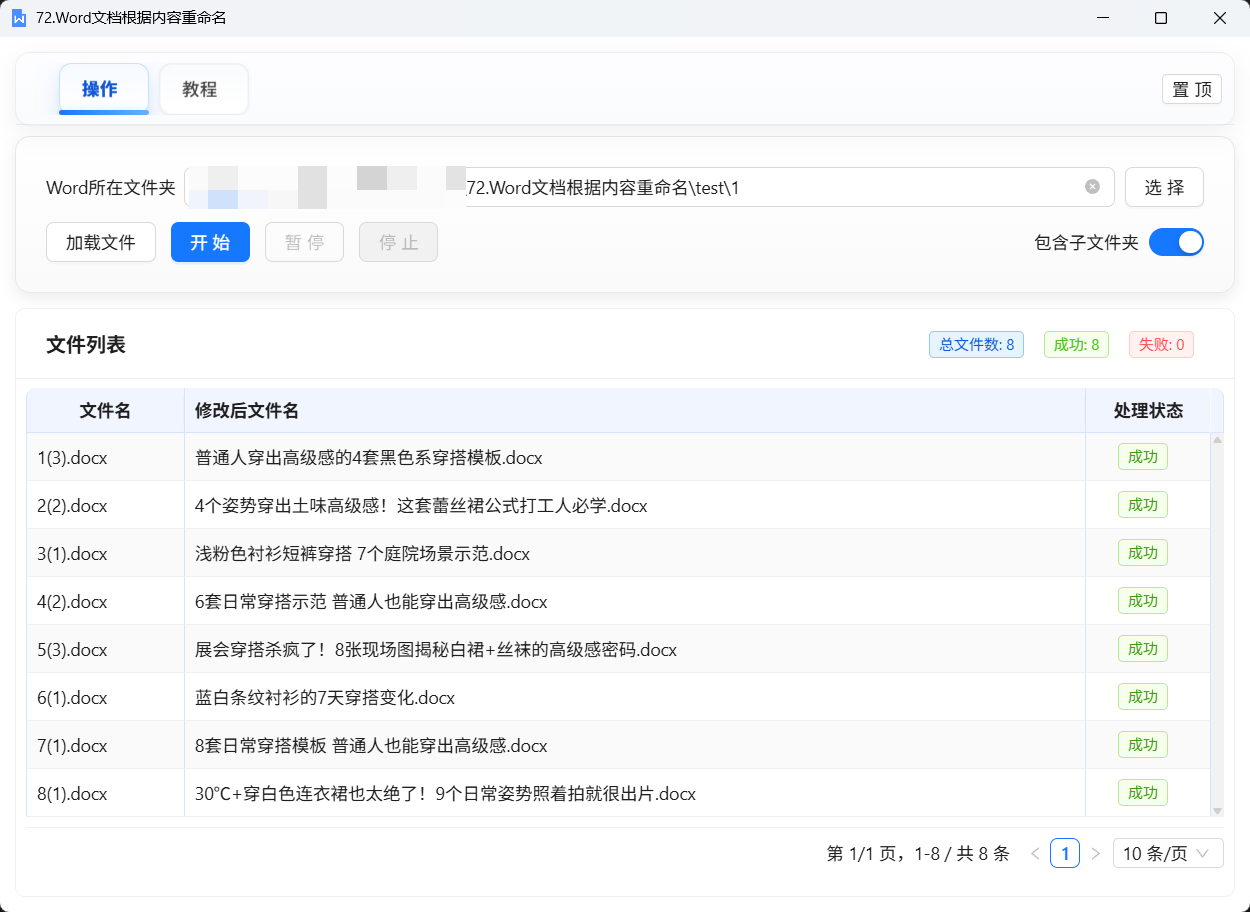Click the app logo in the title bar
Viewport: 1250px width, 912px height.
pos(19,17)
